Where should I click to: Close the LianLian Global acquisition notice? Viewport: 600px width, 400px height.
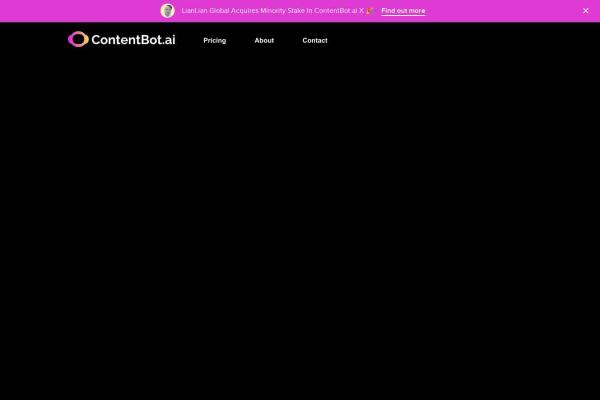(x=586, y=11)
